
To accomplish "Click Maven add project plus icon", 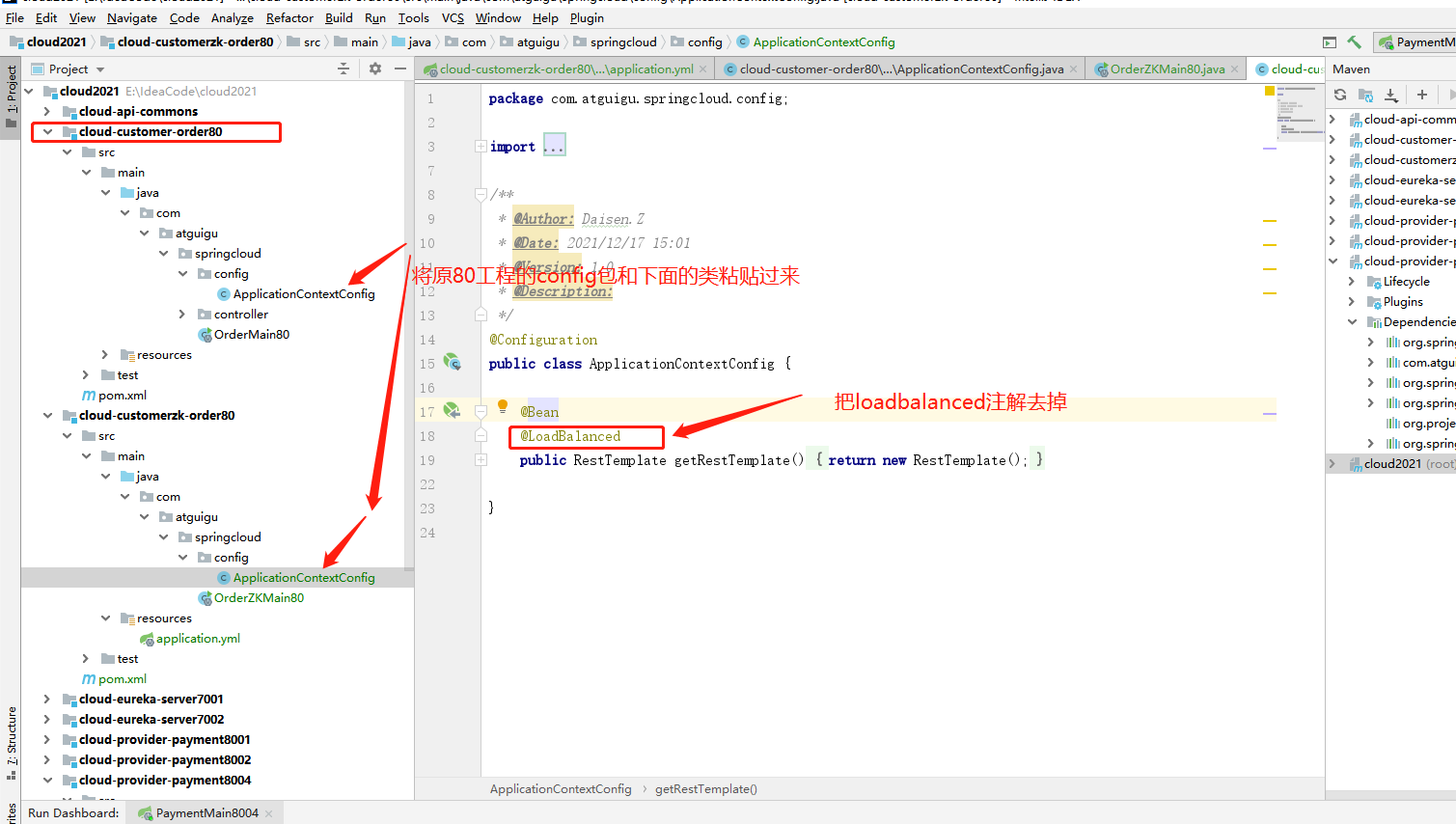I will [1422, 95].
